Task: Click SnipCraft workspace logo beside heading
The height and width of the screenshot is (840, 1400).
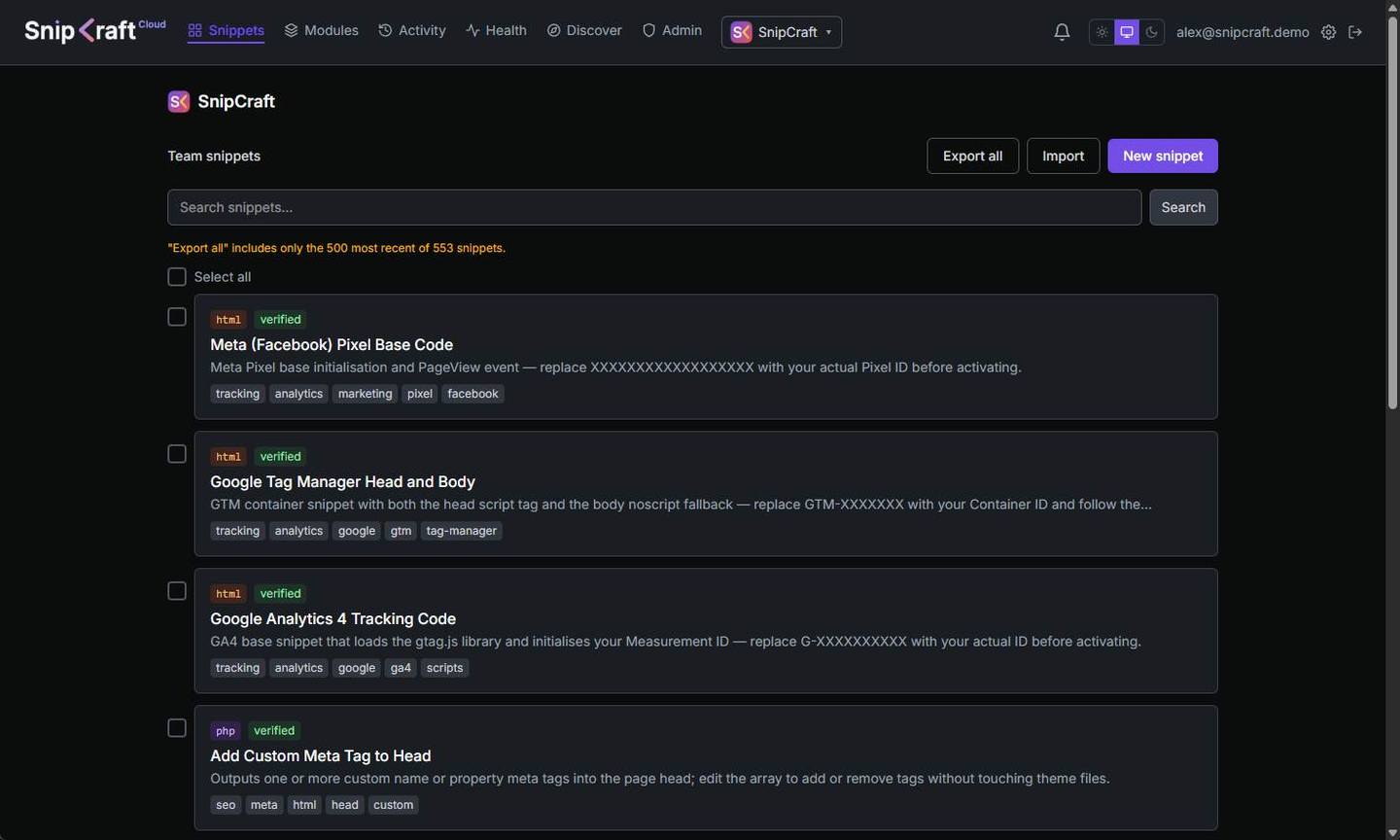Action: pyautogui.click(x=179, y=101)
